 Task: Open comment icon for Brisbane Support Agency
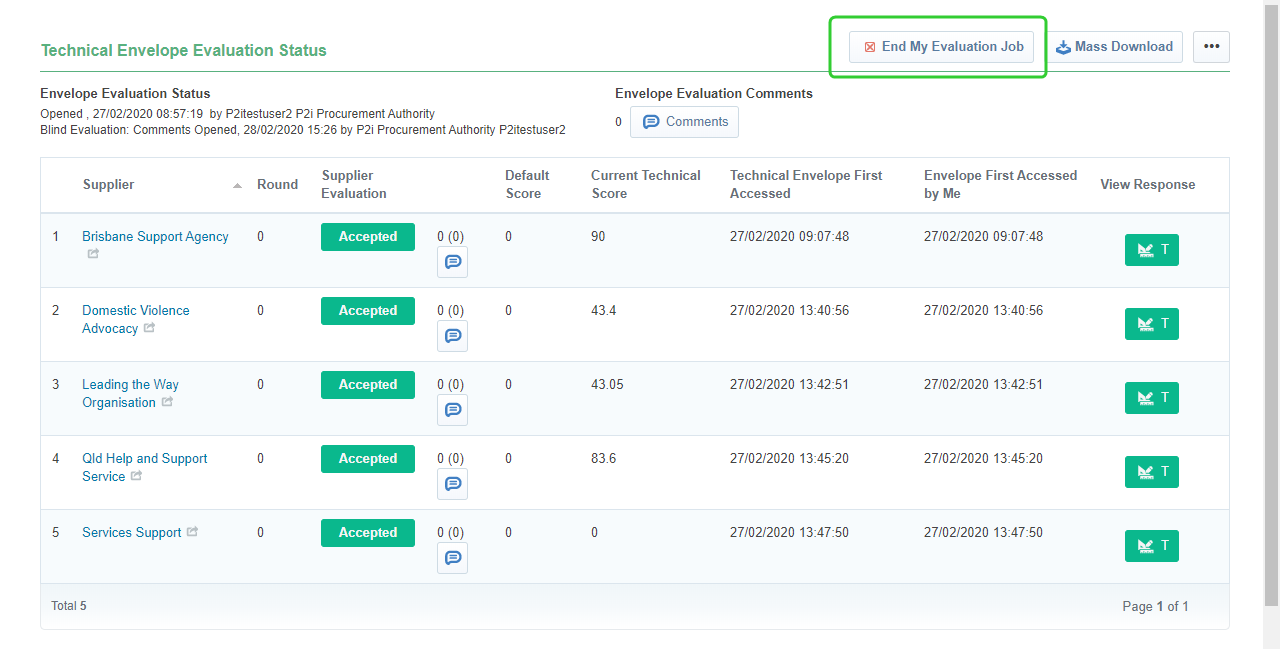452,262
